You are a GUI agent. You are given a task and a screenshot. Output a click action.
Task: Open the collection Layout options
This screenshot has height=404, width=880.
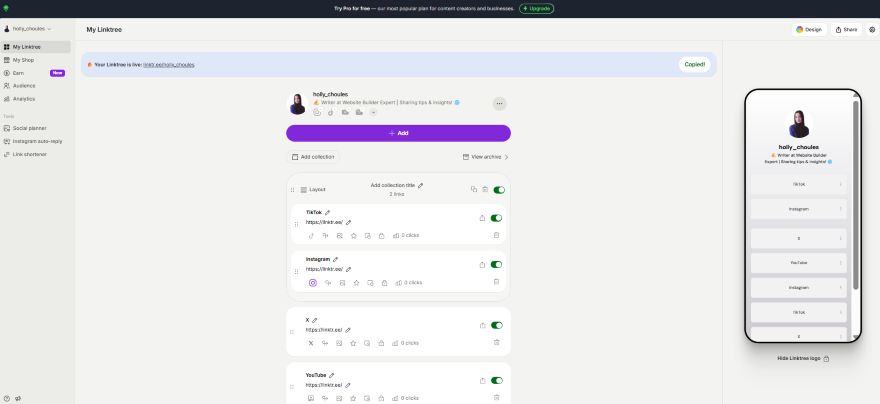pyautogui.click(x=313, y=190)
